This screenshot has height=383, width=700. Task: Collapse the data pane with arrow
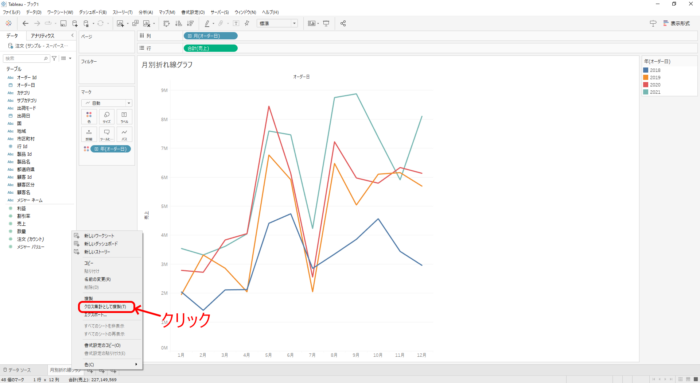pos(72,35)
